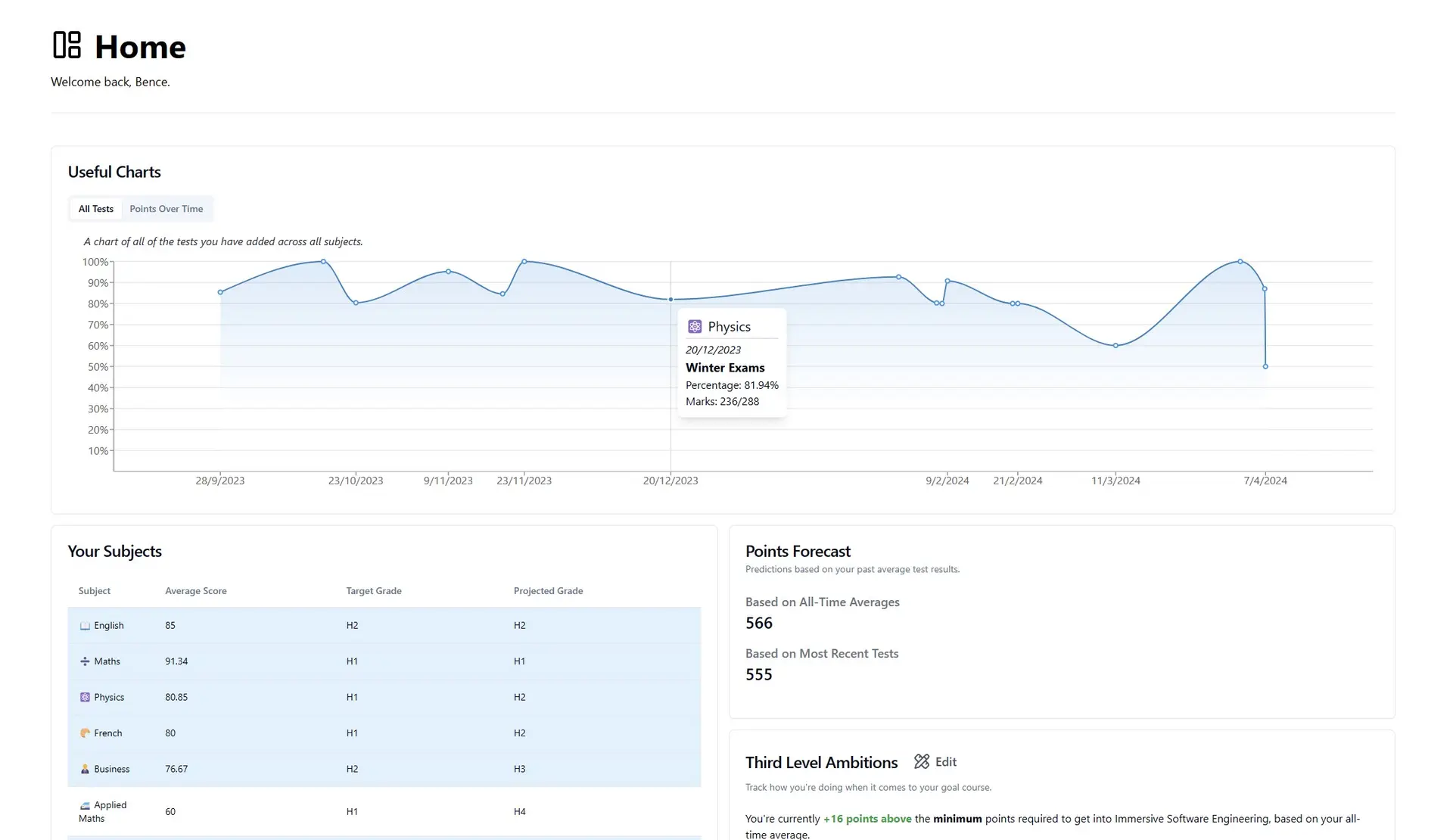Click the Applied Maths icon
The width and height of the screenshot is (1453, 840).
[x=85, y=805]
